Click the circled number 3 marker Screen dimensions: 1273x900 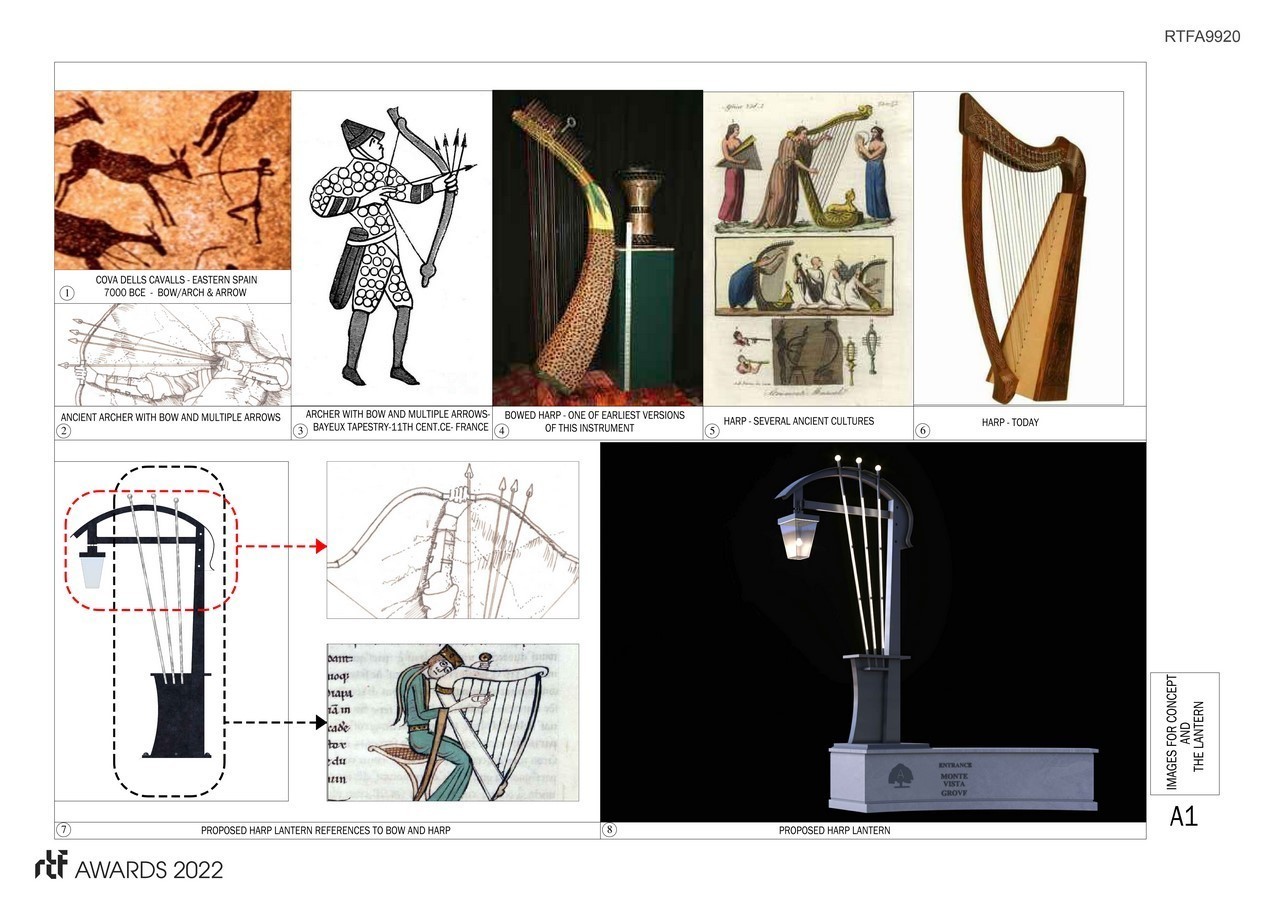tap(300, 431)
